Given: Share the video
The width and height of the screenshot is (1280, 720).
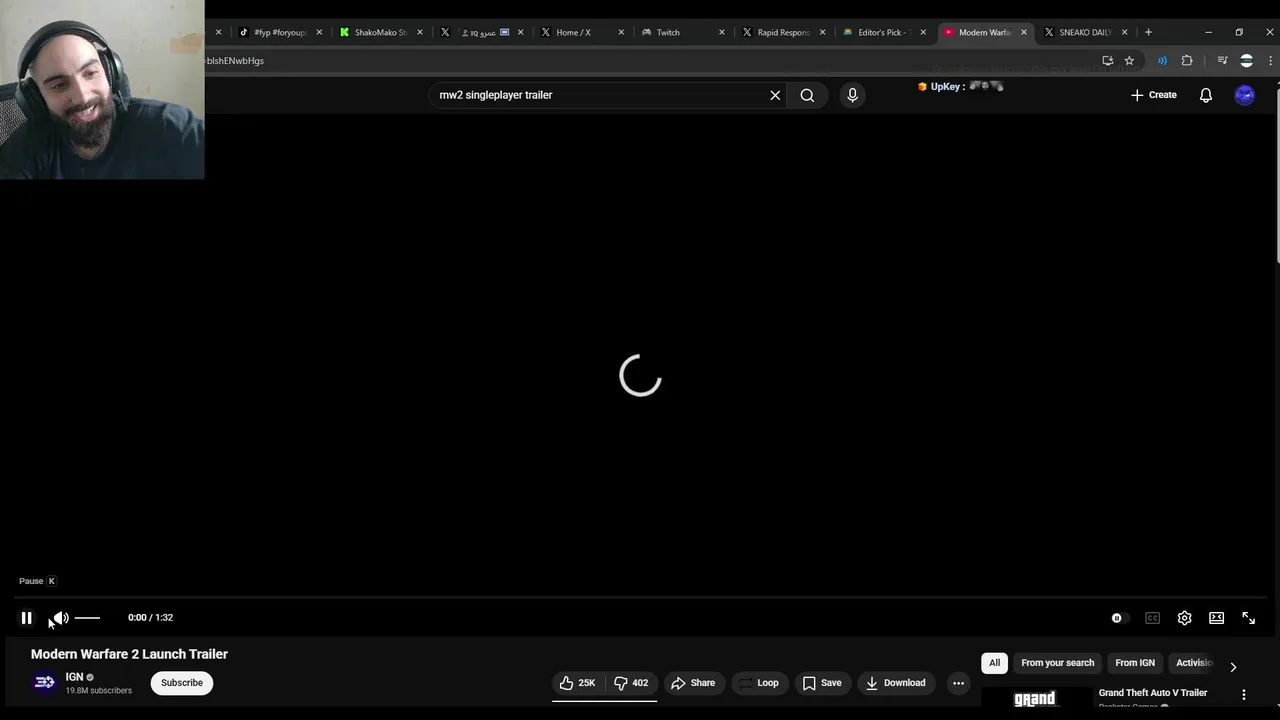Looking at the screenshot, I should (x=693, y=683).
